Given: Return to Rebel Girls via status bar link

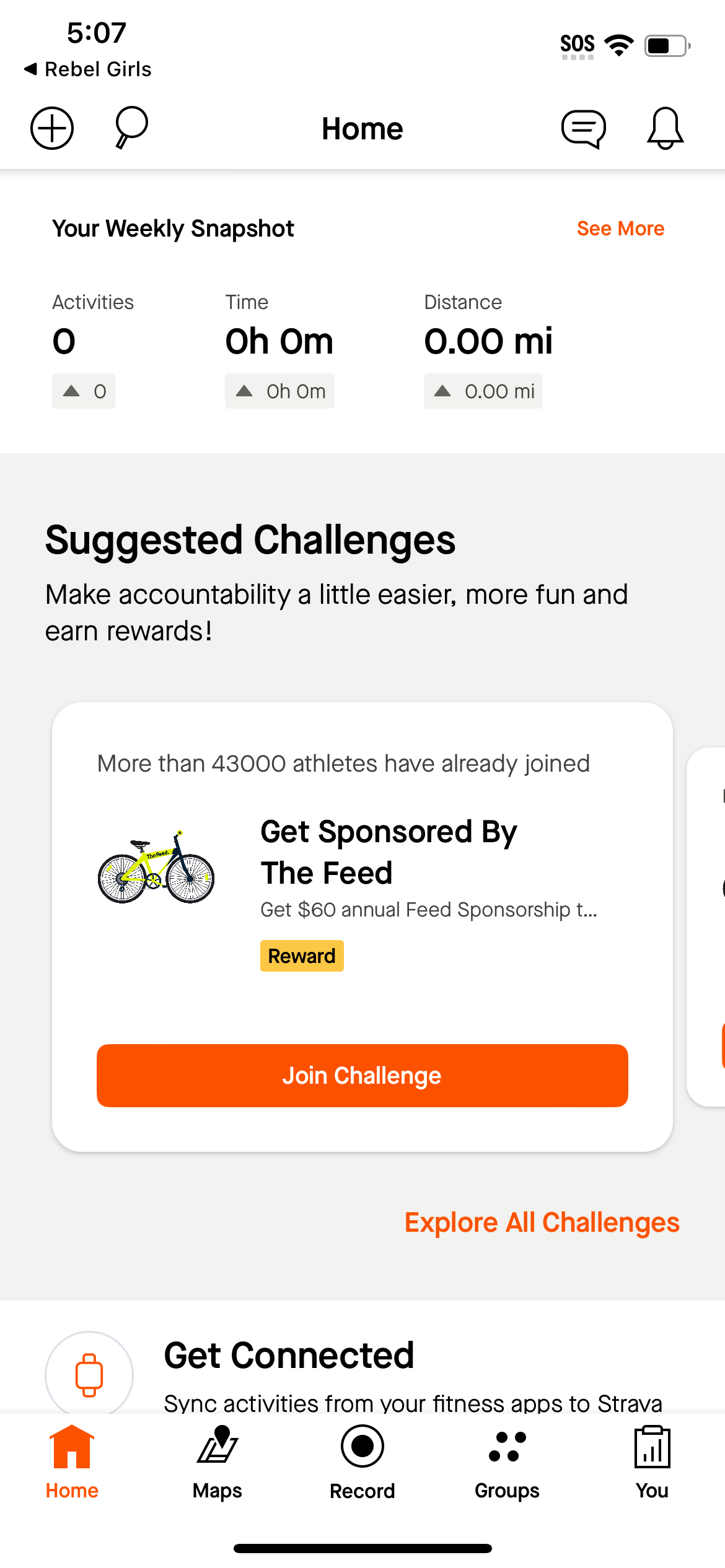Looking at the screenshot, I should coord(88,69).
